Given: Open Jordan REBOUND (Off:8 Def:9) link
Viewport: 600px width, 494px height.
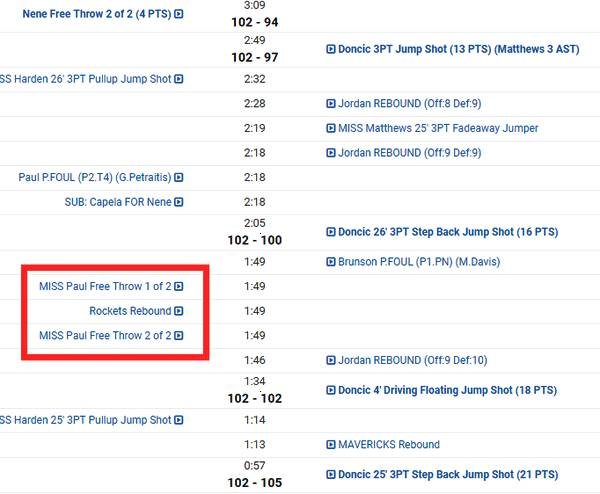Looking at the screenshot, I should (409, 104).
